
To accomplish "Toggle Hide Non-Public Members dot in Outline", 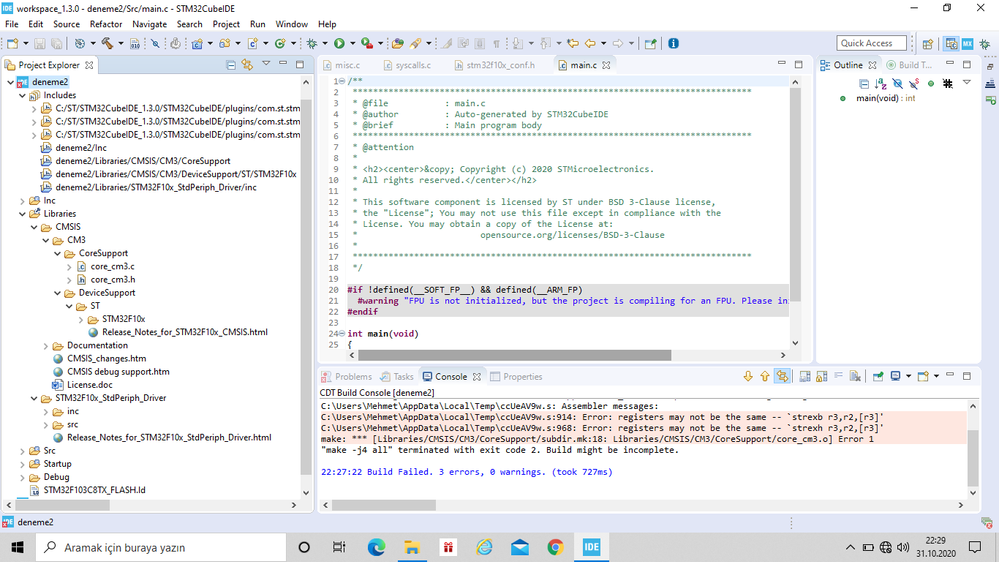I will (931, 83).
